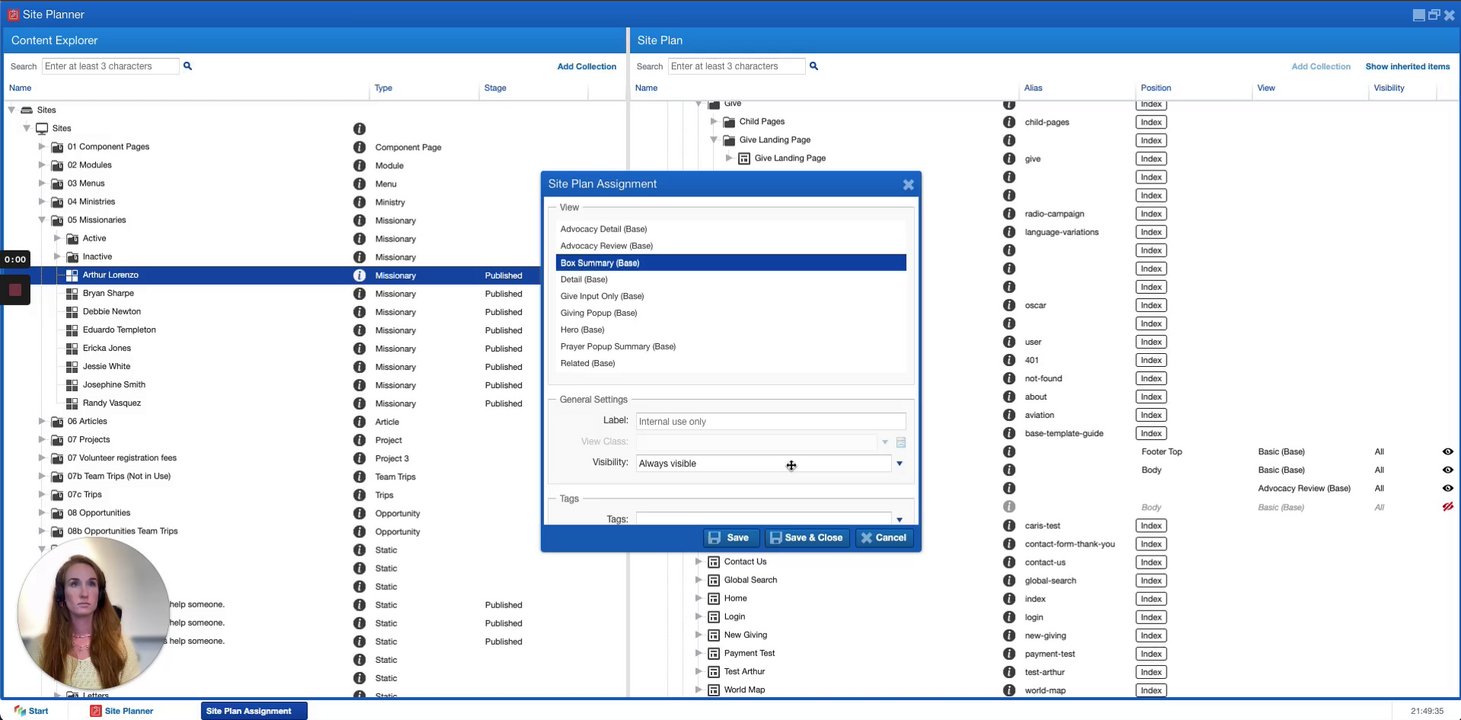
Task: Toggle eye icon on Advocacy Review (Base) row
Action: [x=1447, y=488]
